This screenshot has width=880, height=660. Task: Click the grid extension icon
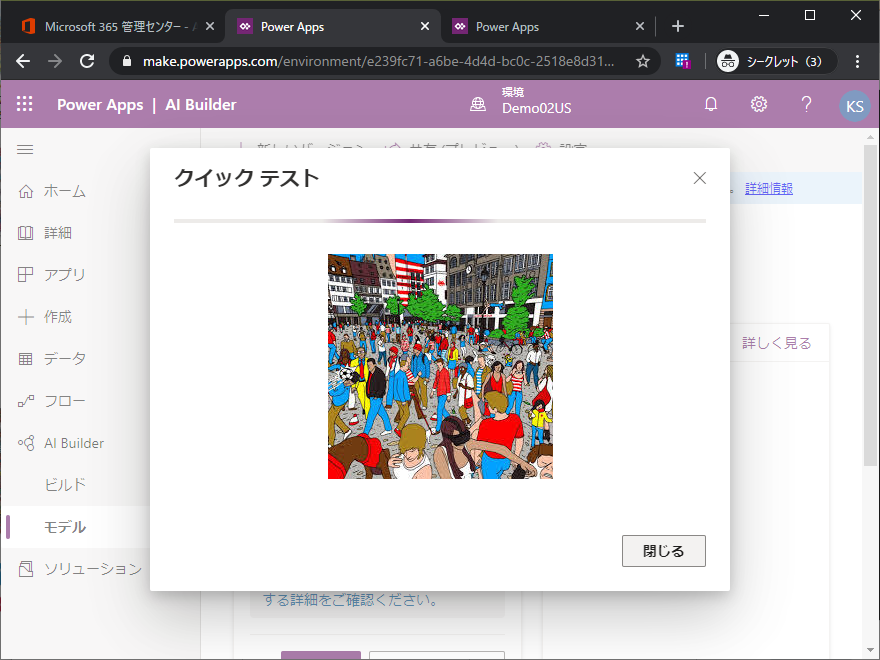(682, 61)
